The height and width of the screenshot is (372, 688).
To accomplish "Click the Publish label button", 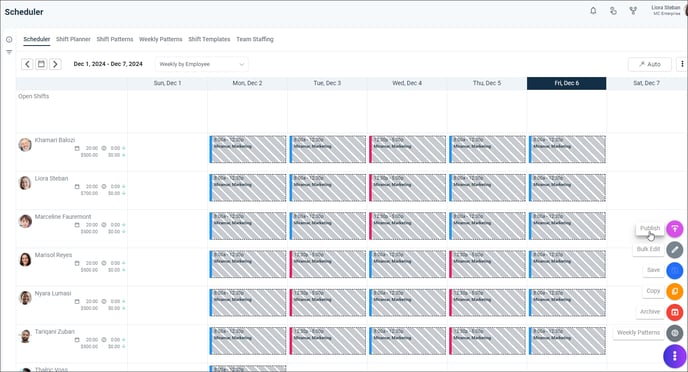I will [650, 228].
